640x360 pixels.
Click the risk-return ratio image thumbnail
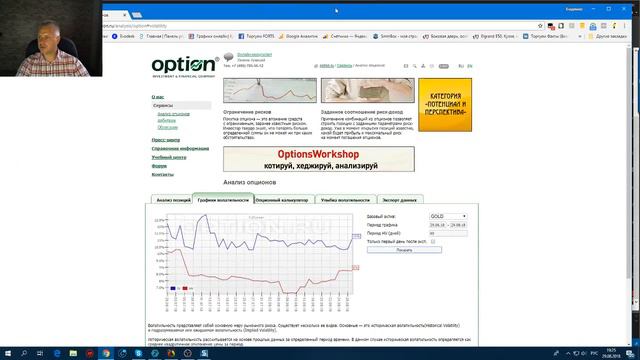pyautogui.click(x=367, y=91)
